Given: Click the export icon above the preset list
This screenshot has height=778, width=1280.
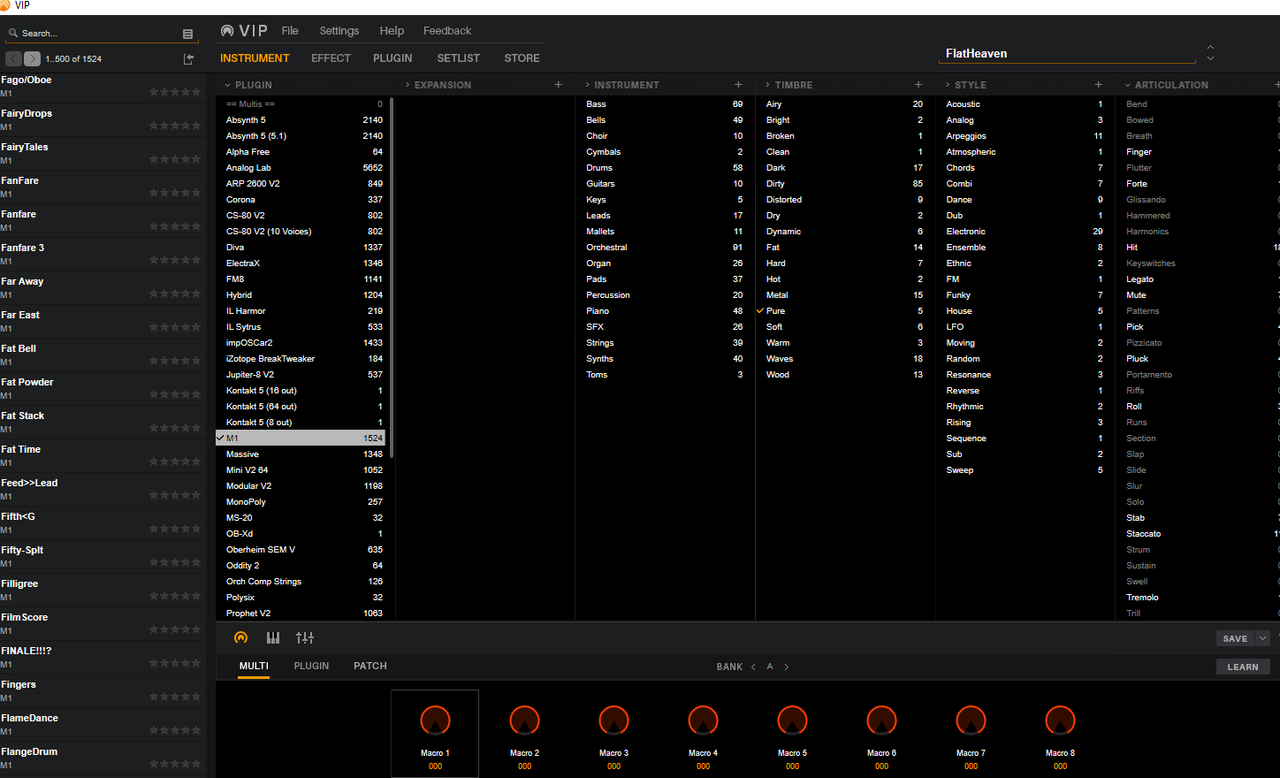Looking at the screenshot, I should pos(188,59).
